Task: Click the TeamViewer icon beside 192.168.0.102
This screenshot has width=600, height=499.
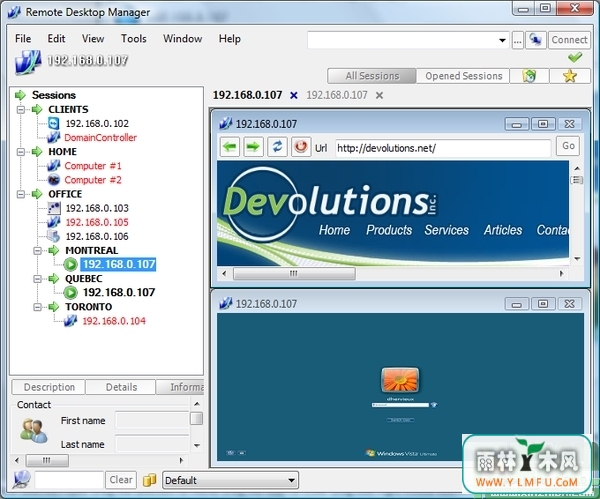Action: point(54,123)
